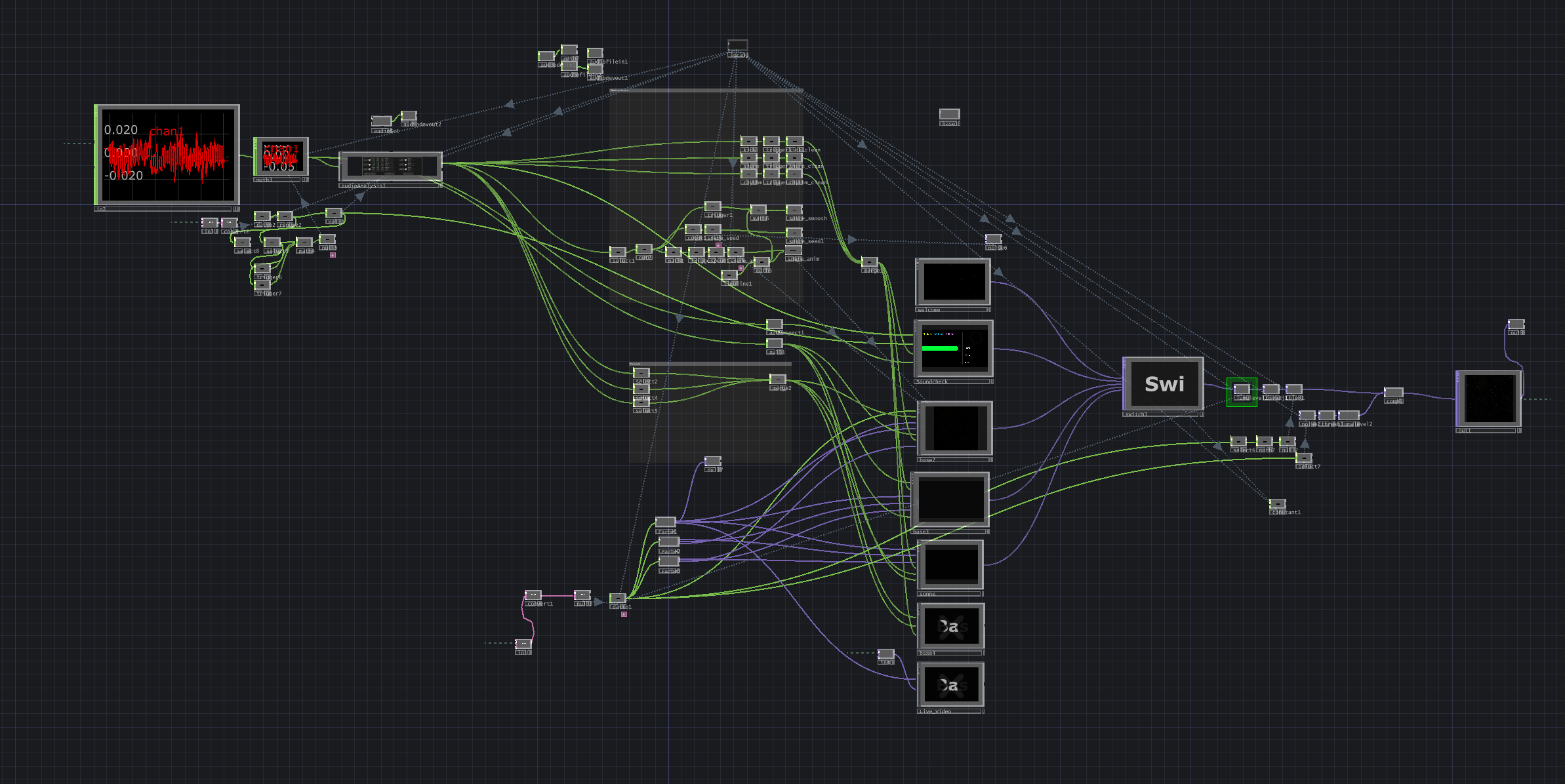Click the merge2 node
The image size is (1565, 784).
point(777,380)
